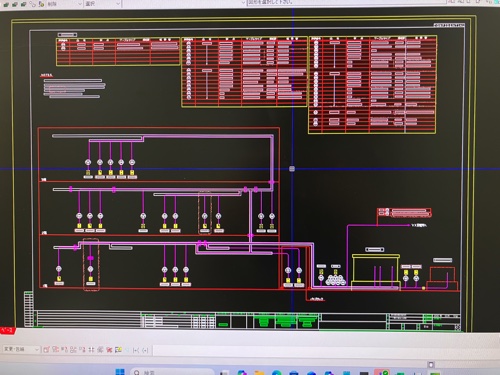Click the prompt text field at top of window
The image size is (500, 375).
[x=347, y=2]
